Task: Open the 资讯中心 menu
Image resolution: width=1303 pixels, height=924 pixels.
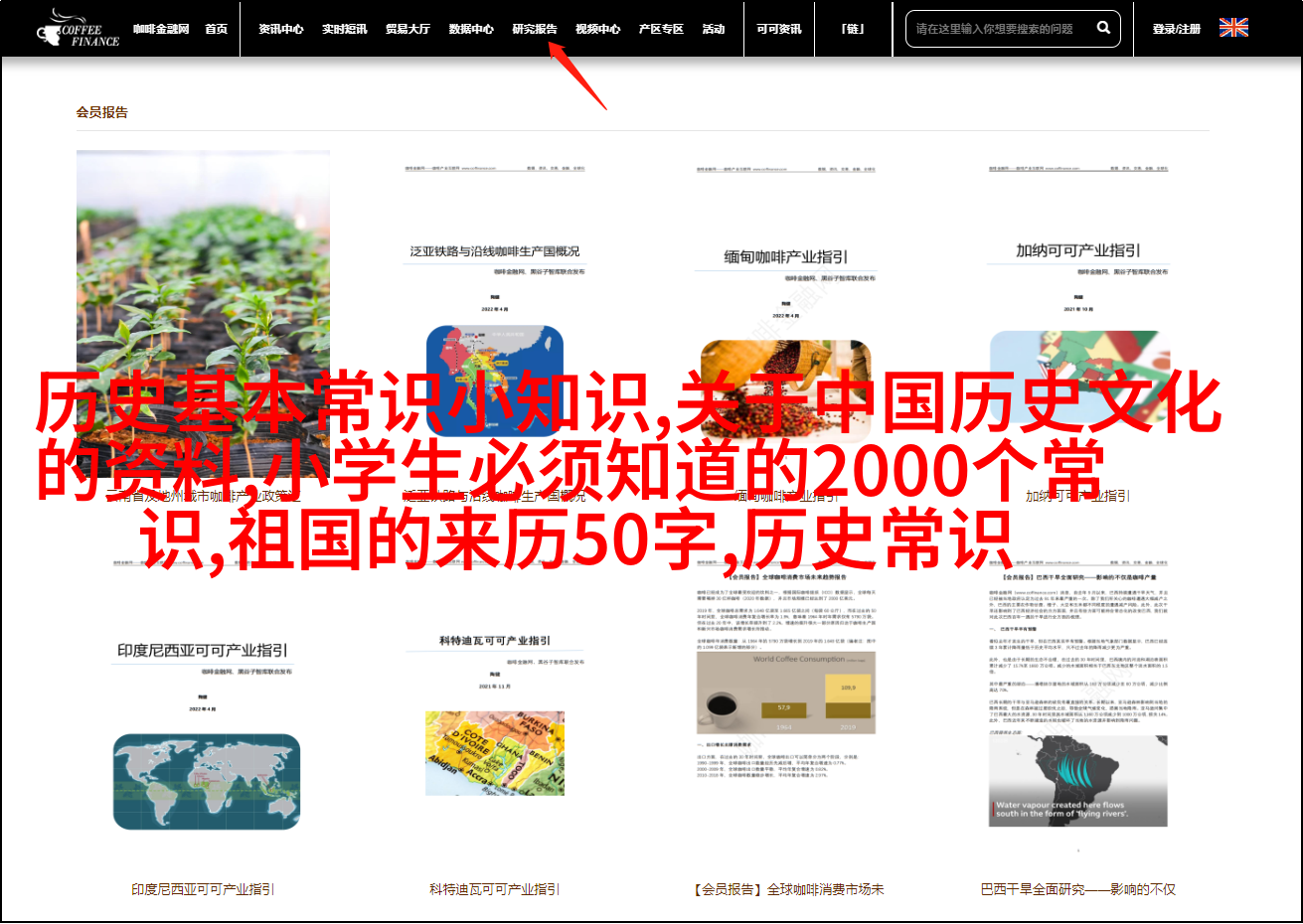Action: point(280,29)
